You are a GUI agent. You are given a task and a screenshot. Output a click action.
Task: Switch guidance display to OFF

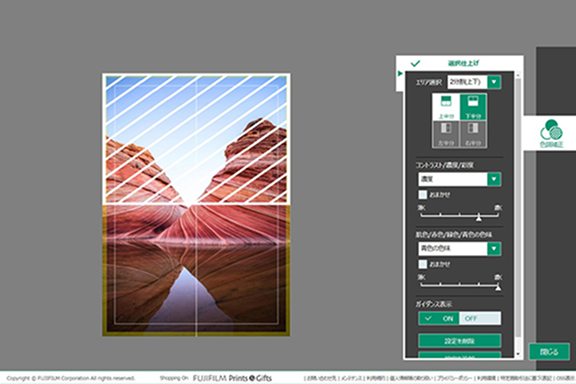point(480,319)
